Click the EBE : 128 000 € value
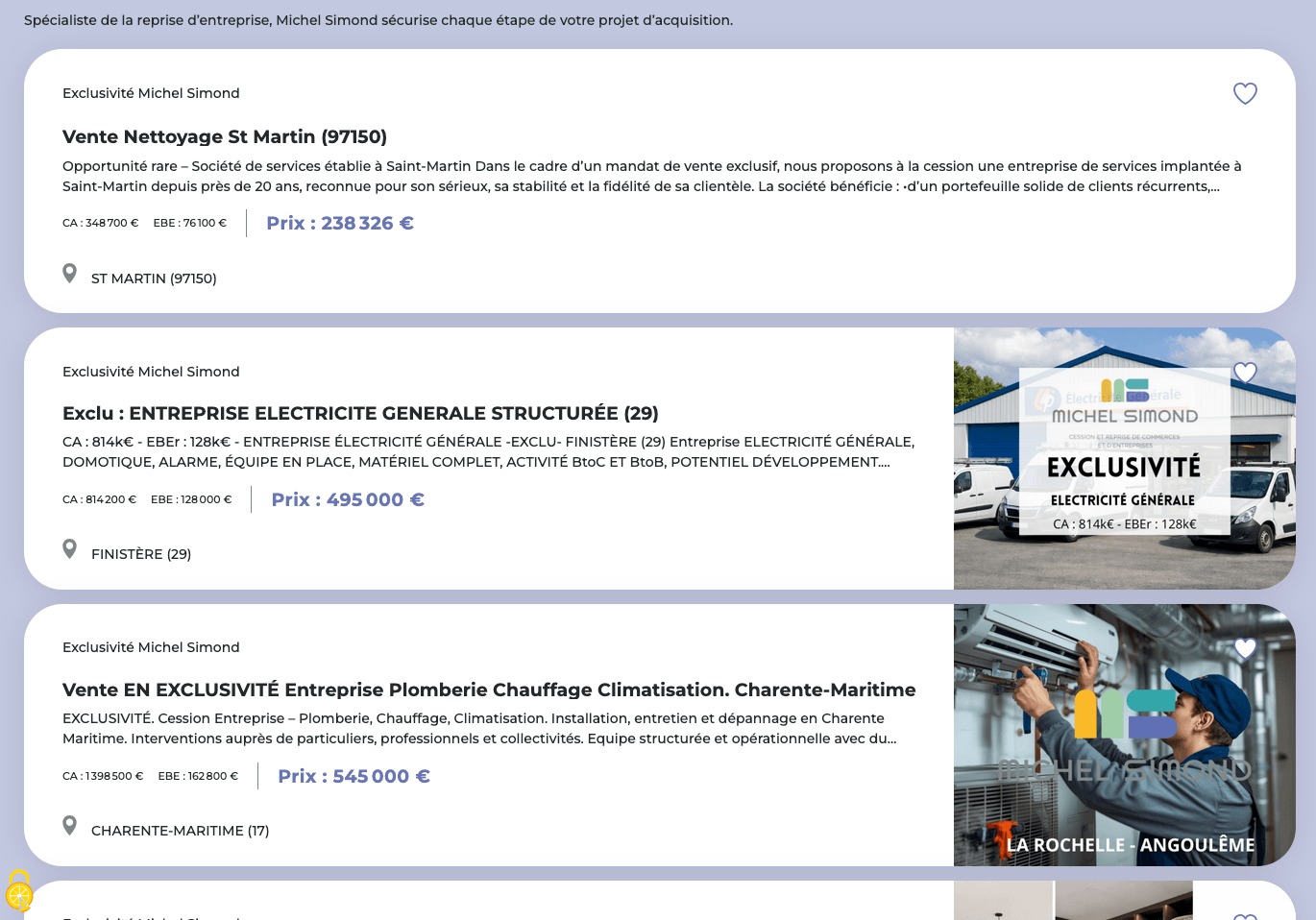This screenshot has width=1316, height=920. point(191,499)
